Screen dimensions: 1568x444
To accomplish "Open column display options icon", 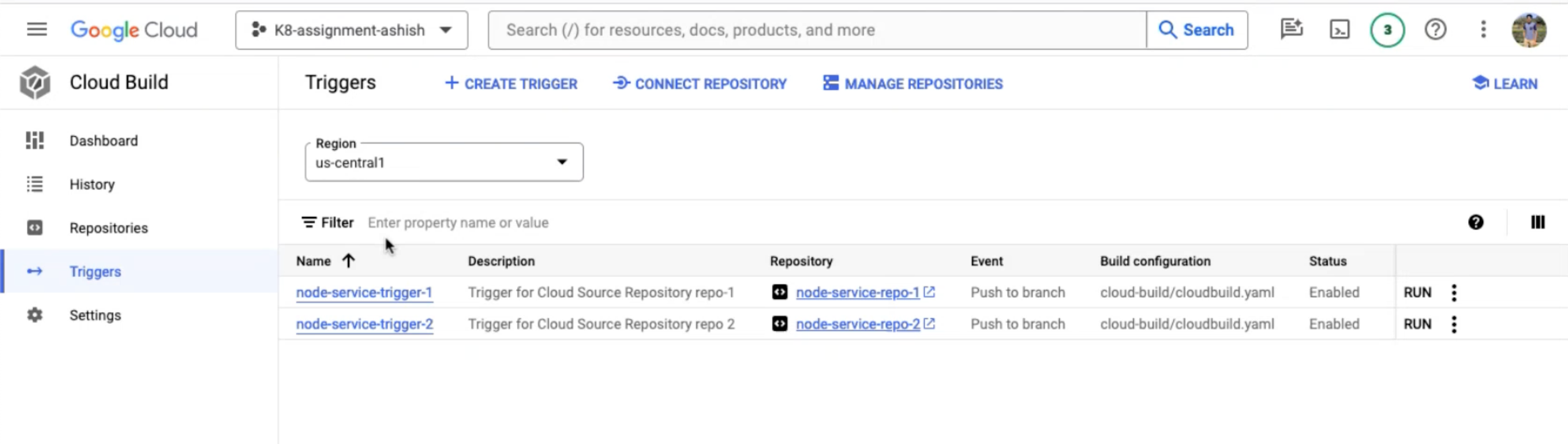I will (1537, 223).
